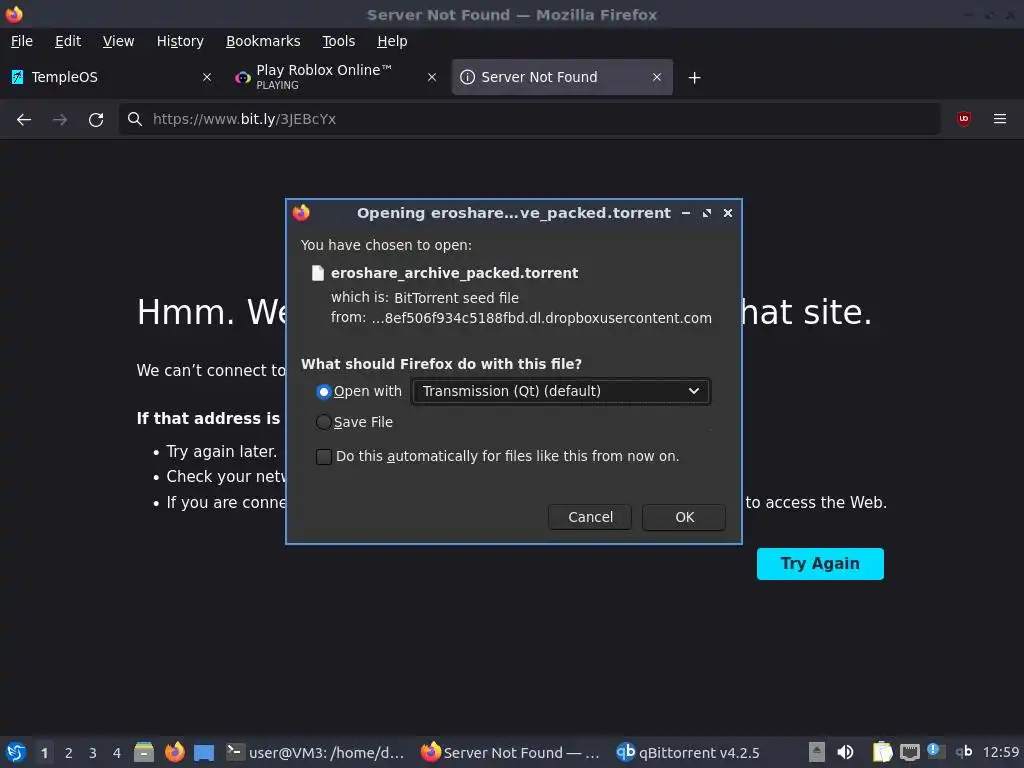Viewport: 1024px width, 768px height.
Task: Open the Lubuntu start menu icon
Action: tap(16, 752)
